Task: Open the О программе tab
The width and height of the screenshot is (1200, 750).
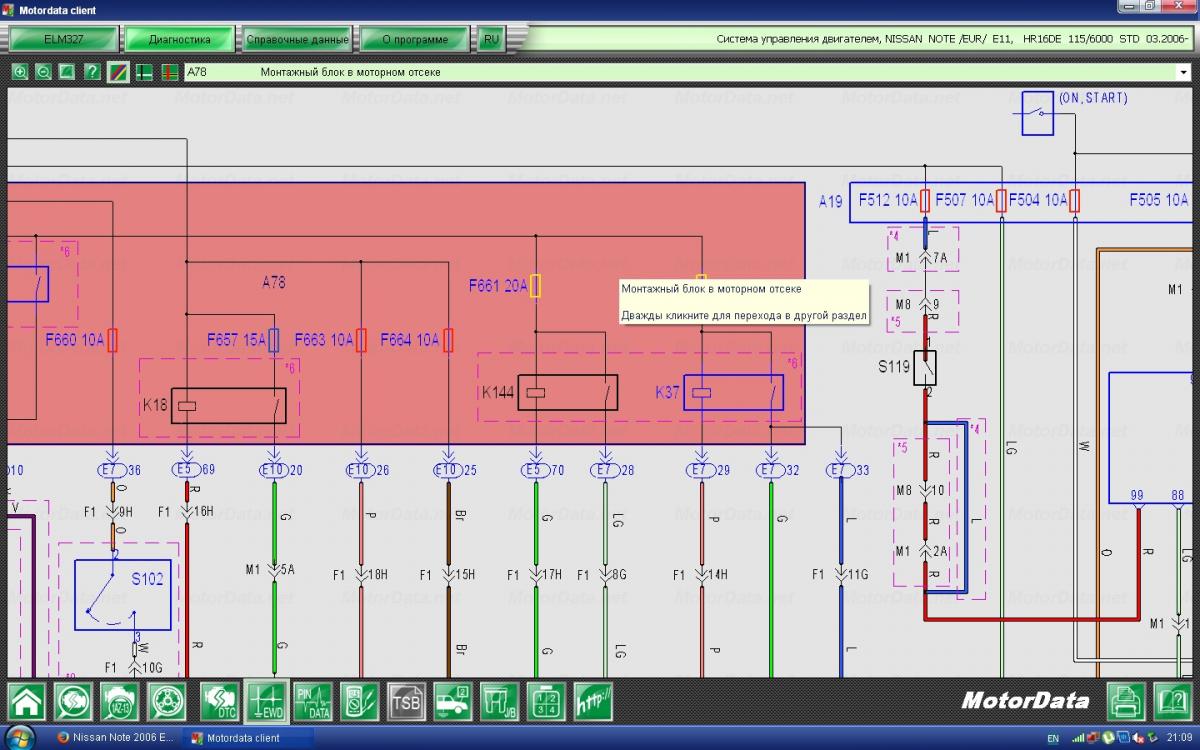Action: [414, 40]
